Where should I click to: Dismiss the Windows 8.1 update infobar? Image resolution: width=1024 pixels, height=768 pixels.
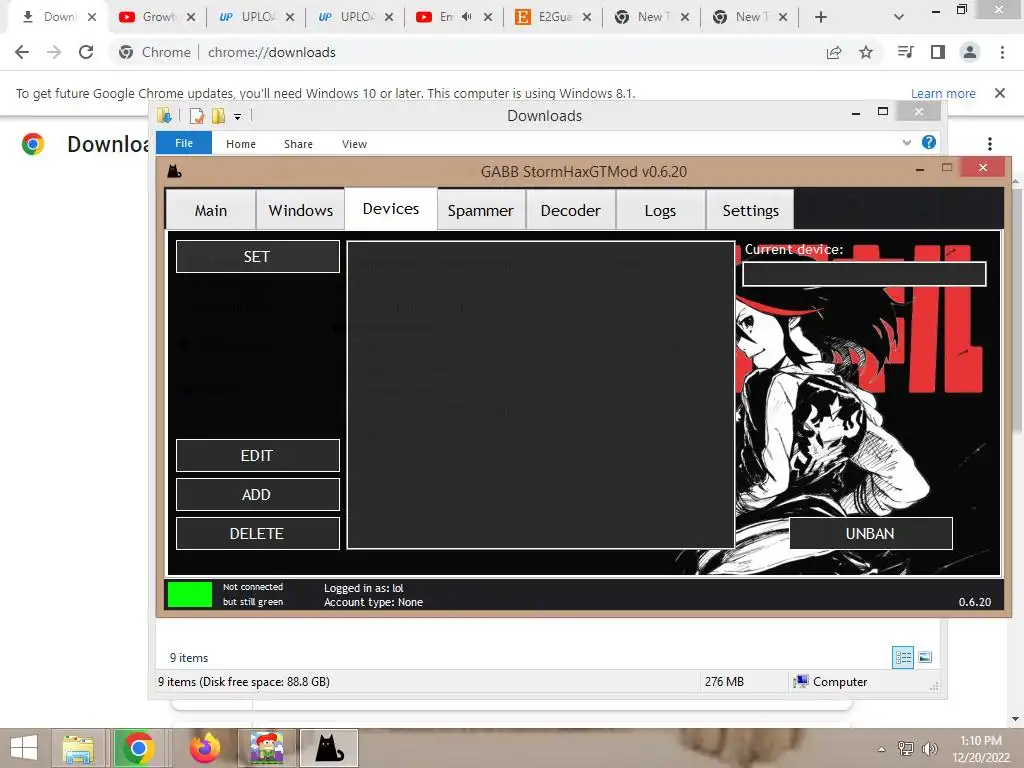pos(1000,93)
